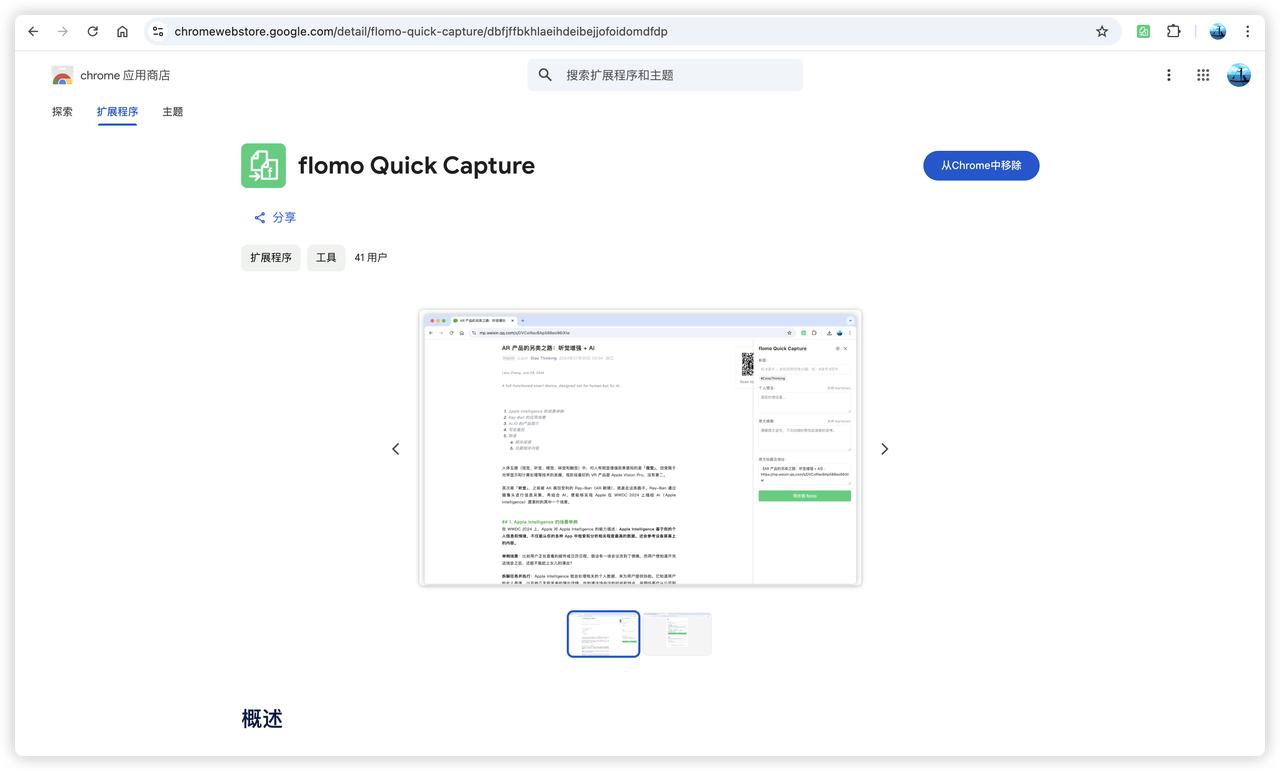Click the 分享 share link
The image size is (1280, 771).
[275, 218]
